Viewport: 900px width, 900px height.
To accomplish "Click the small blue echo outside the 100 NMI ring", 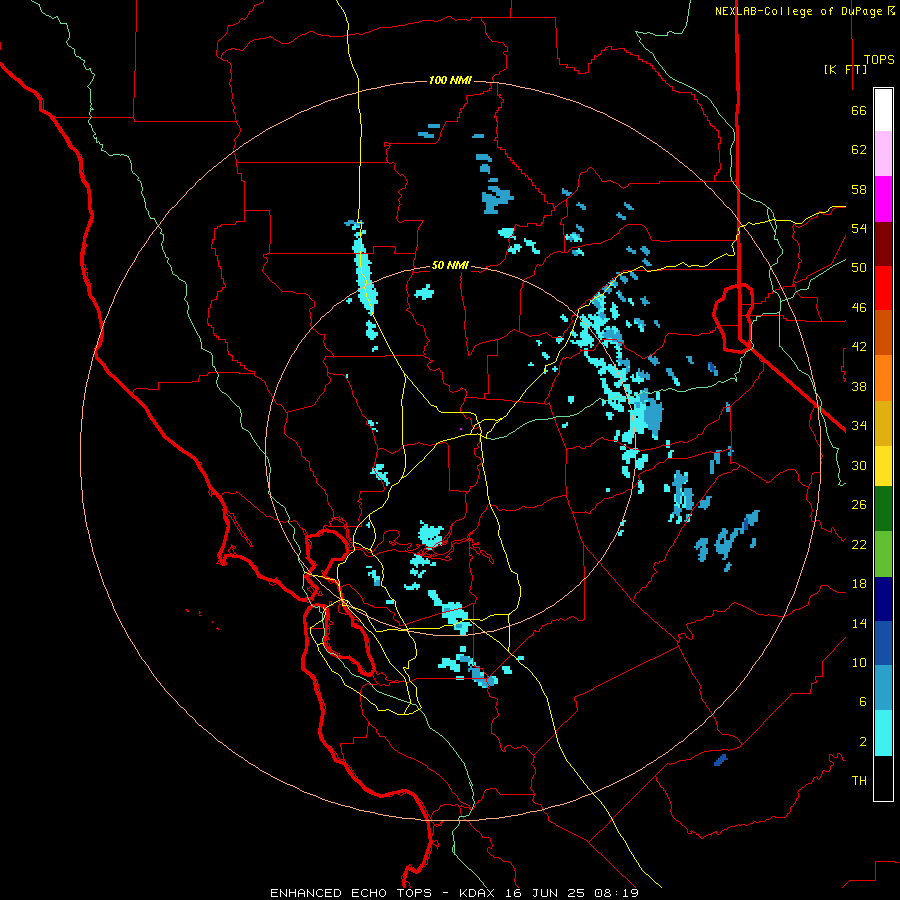I will 720,760.
